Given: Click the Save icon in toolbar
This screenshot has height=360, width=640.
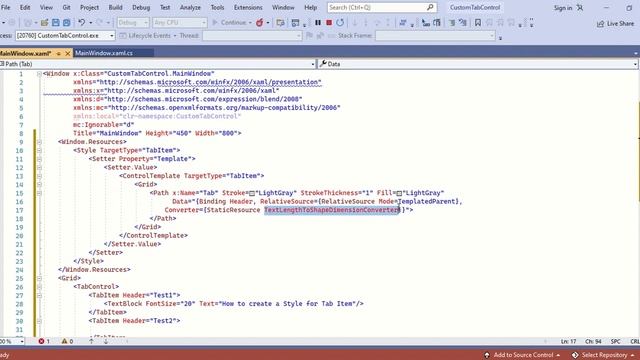Looking at the screenshot, I should 56,23.
